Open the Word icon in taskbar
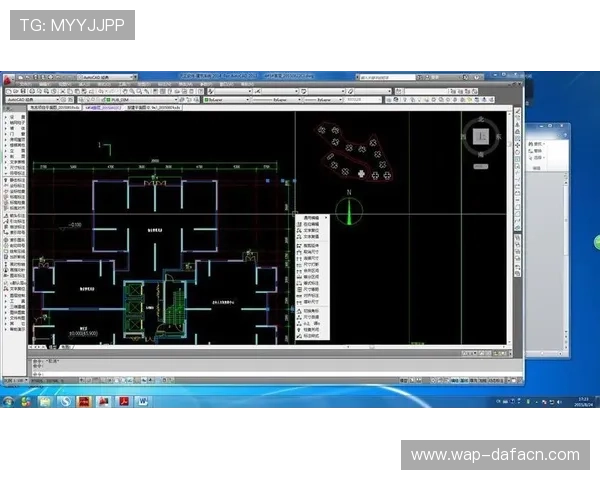The height and width of the screenshot is (480, 600). tap(142, 402)
